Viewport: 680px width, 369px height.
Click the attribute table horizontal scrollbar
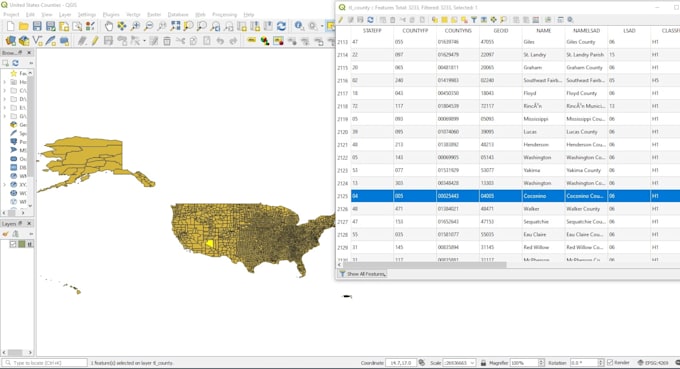click(424, 265)
